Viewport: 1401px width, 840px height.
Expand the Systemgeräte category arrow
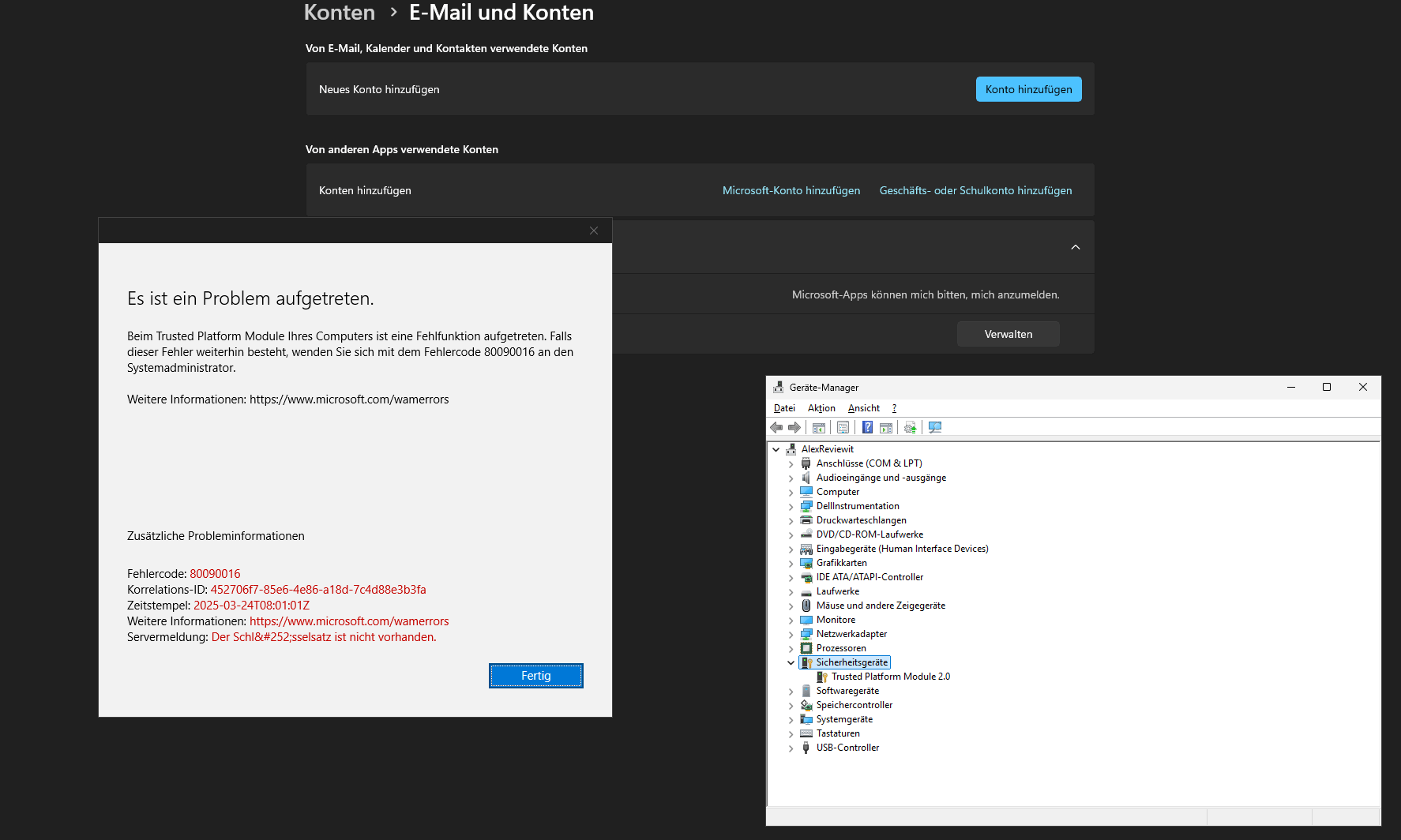(791, 719)
